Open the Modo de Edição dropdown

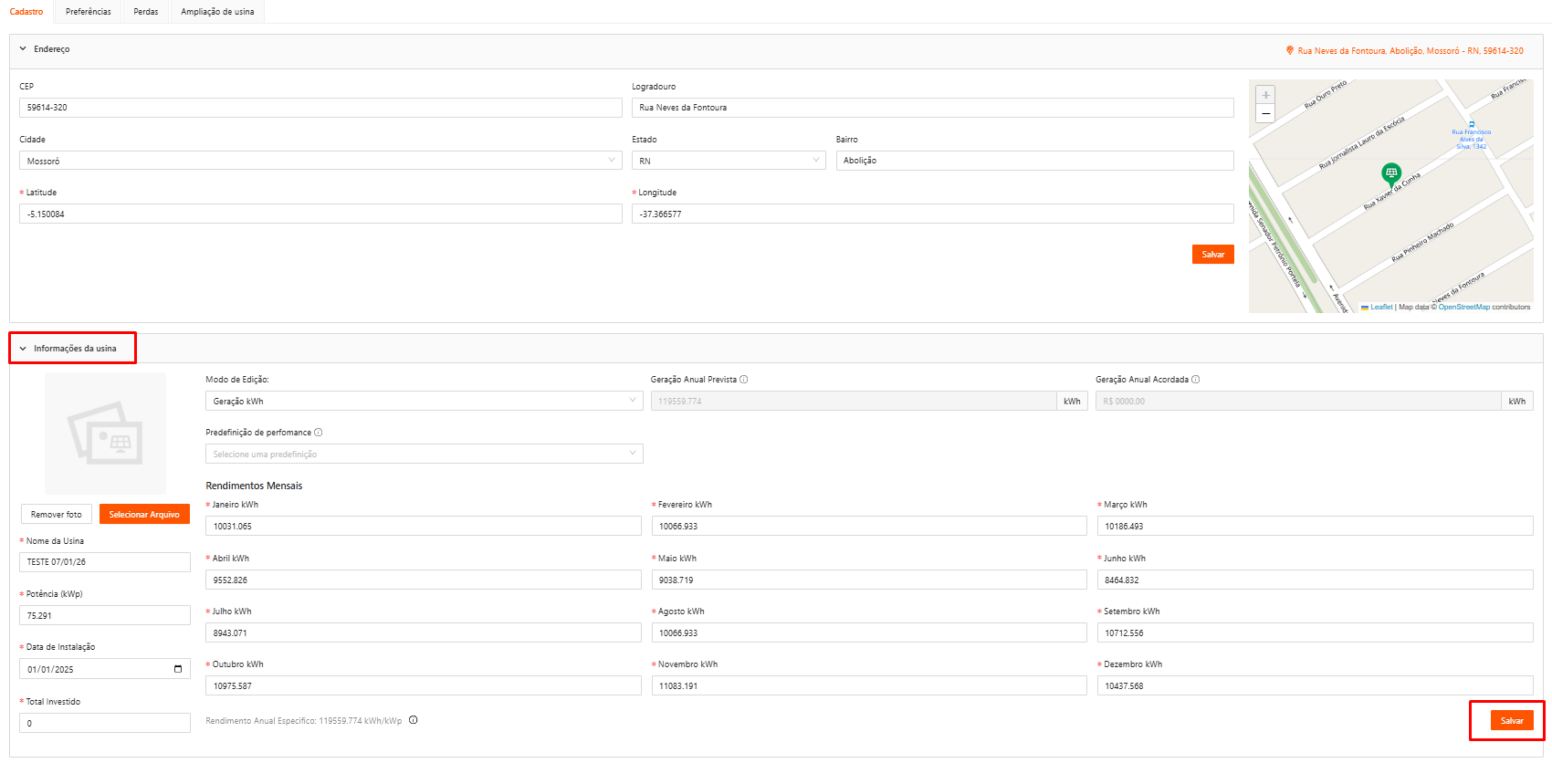425,401
